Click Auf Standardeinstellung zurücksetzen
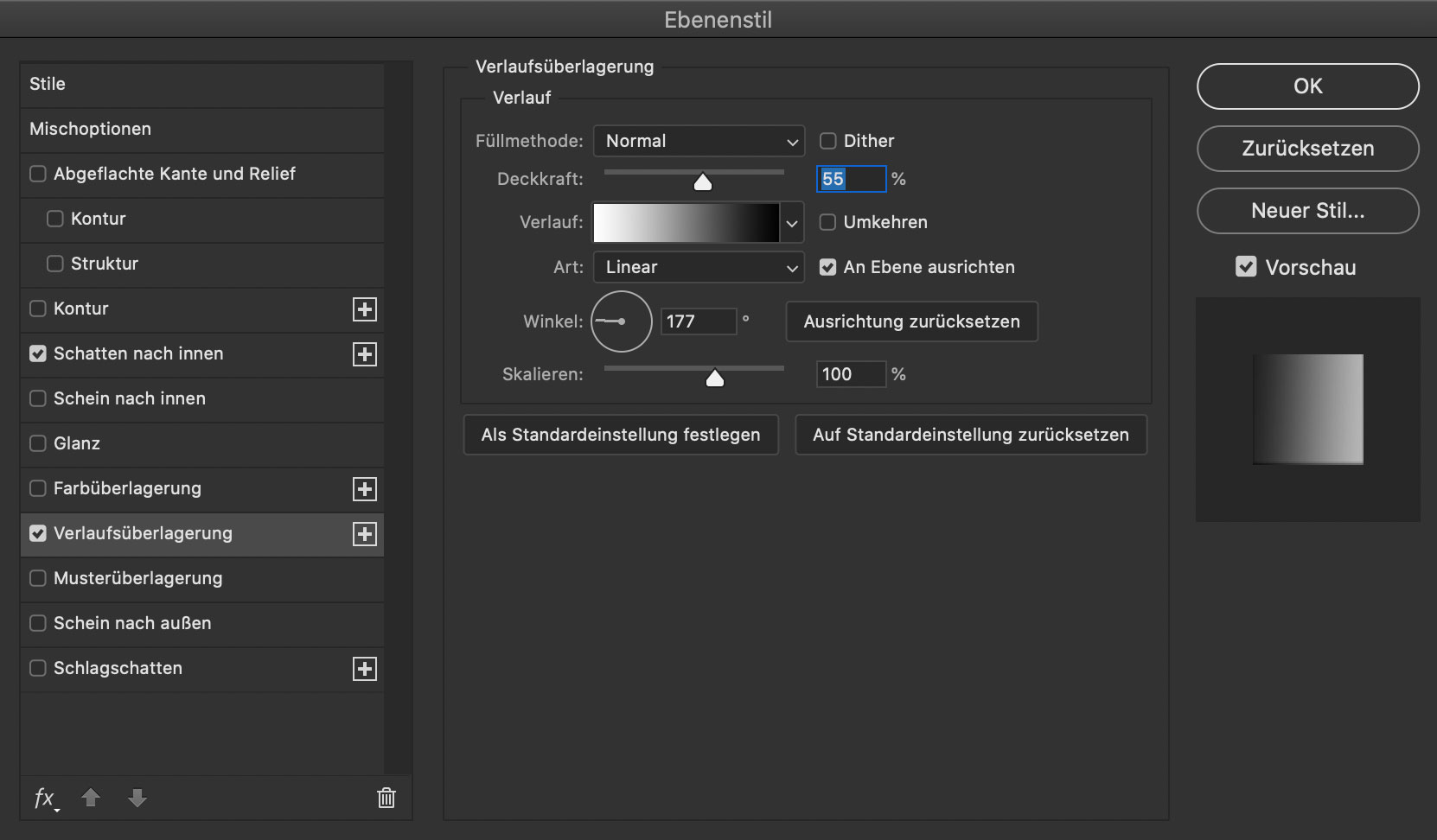This screenshot has width=1437, height=840. point(971,435)
